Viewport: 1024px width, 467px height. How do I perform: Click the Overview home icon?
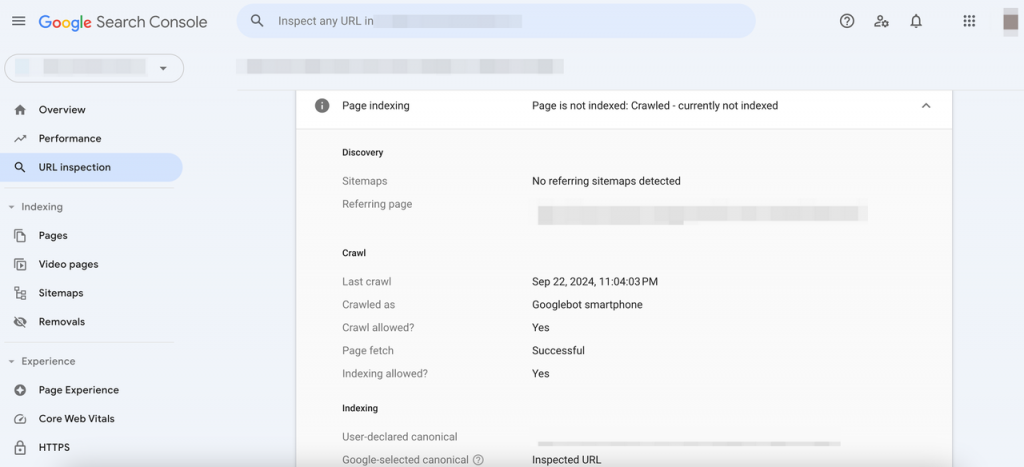[x=20, y=110]
